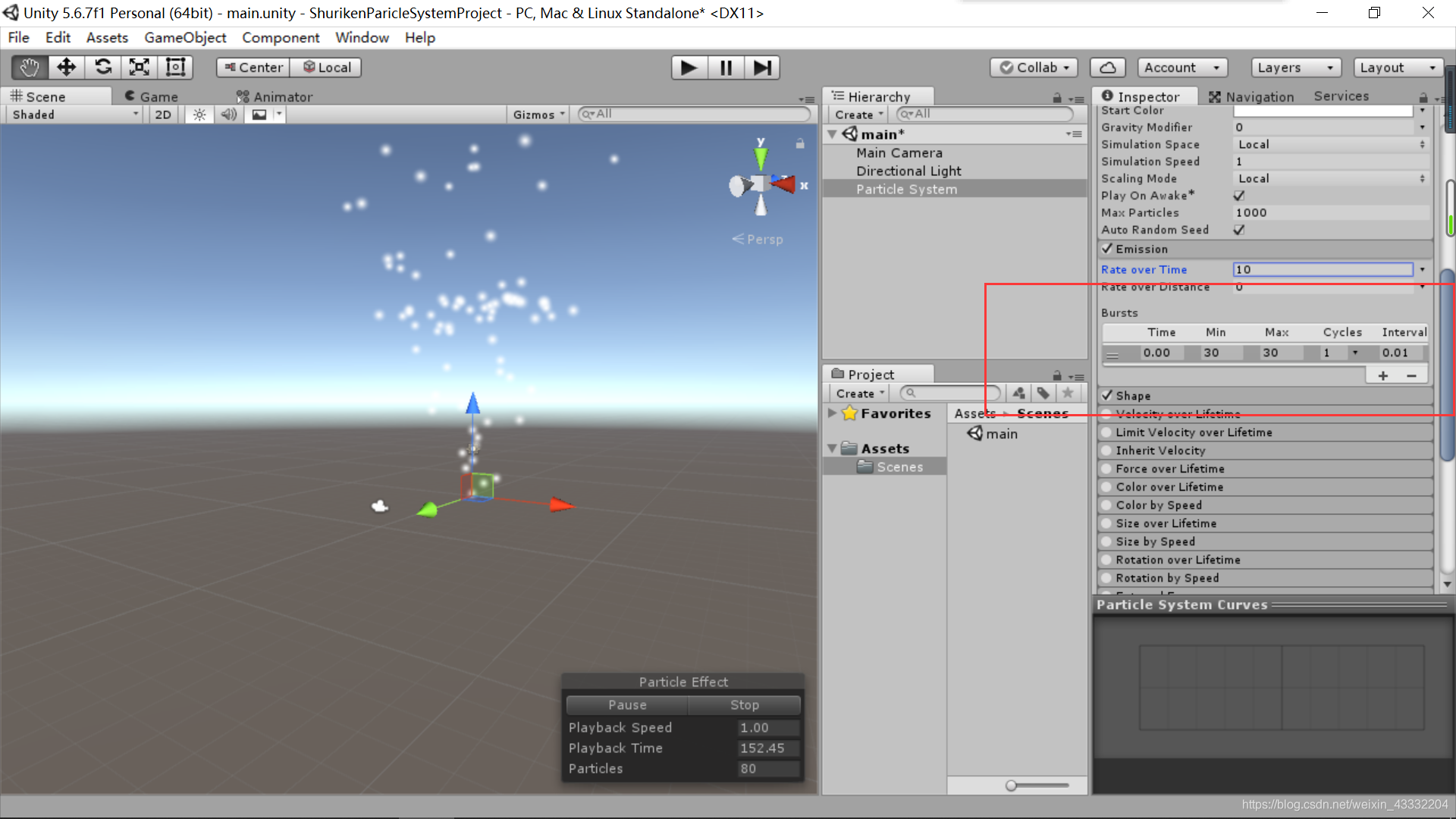Click the Start Color swatch
The width and height of the screenshot is (1456, 819).
pos(1324,111)
